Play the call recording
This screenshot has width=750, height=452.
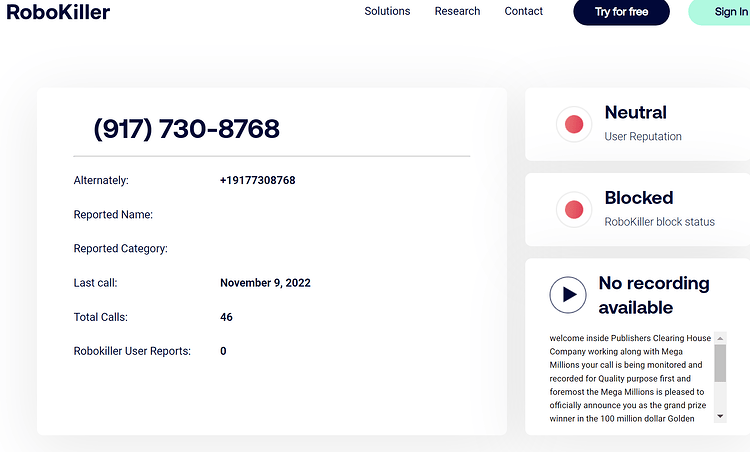pyautogui.click(x=568, y=295)
